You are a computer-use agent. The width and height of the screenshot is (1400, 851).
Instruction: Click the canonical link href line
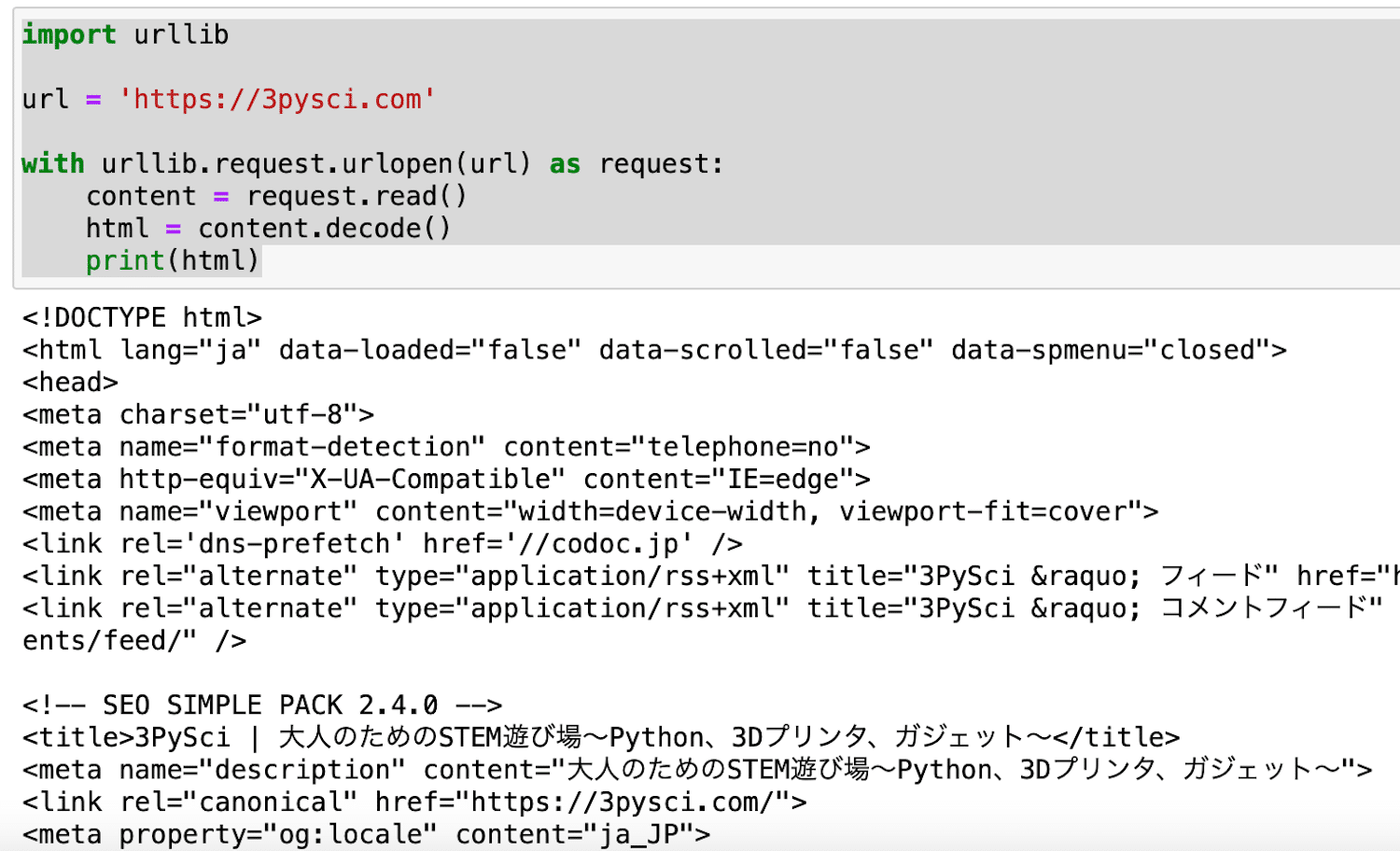414,802
